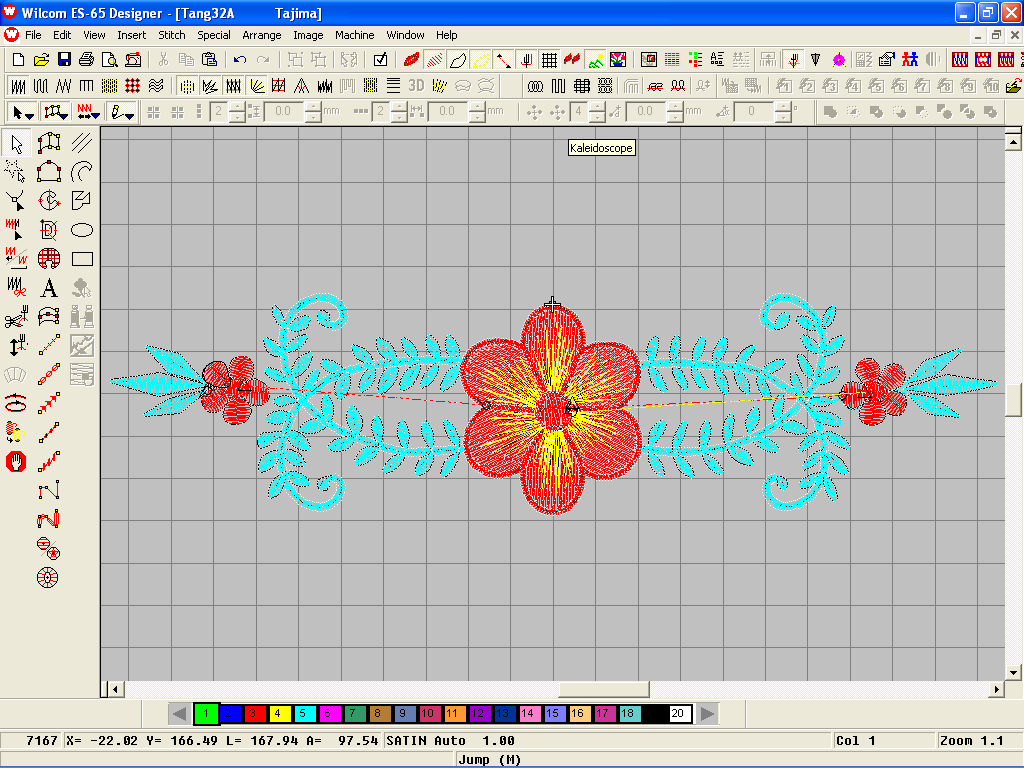Click the horizontal scrollbar thumb

pyautogui.click(x=603, y=689)
